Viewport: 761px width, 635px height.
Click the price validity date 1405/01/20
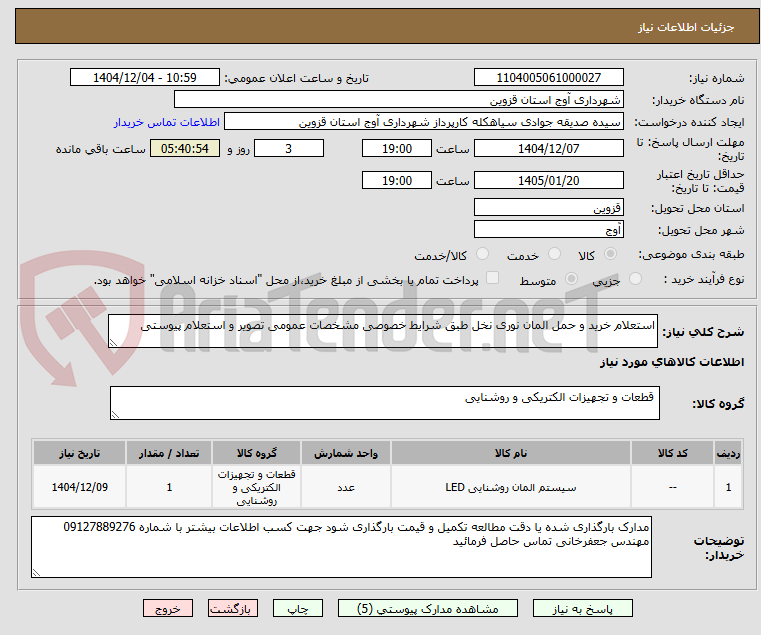coord(548,181)
